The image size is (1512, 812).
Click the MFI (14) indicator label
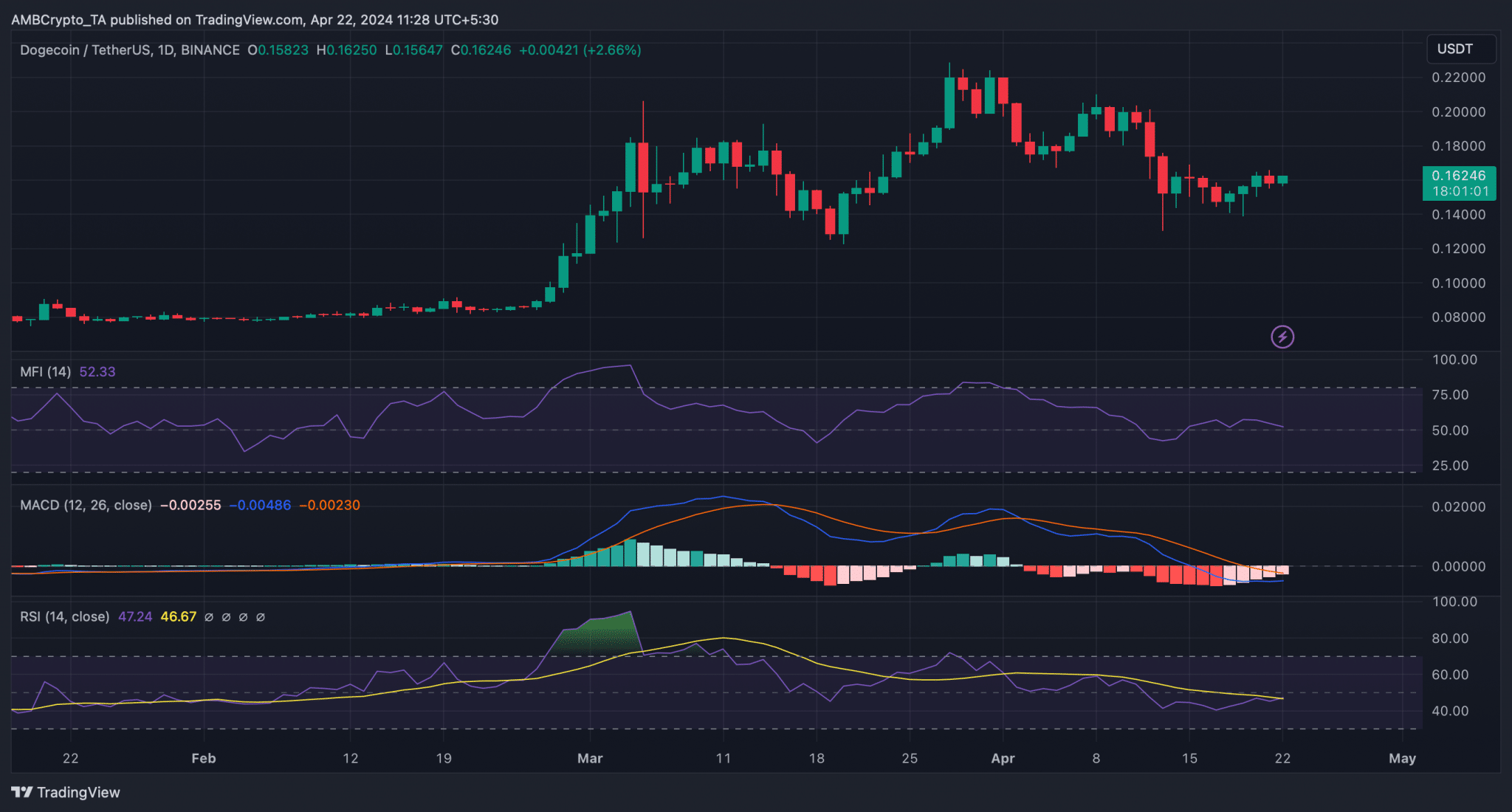tap(46, 372)
